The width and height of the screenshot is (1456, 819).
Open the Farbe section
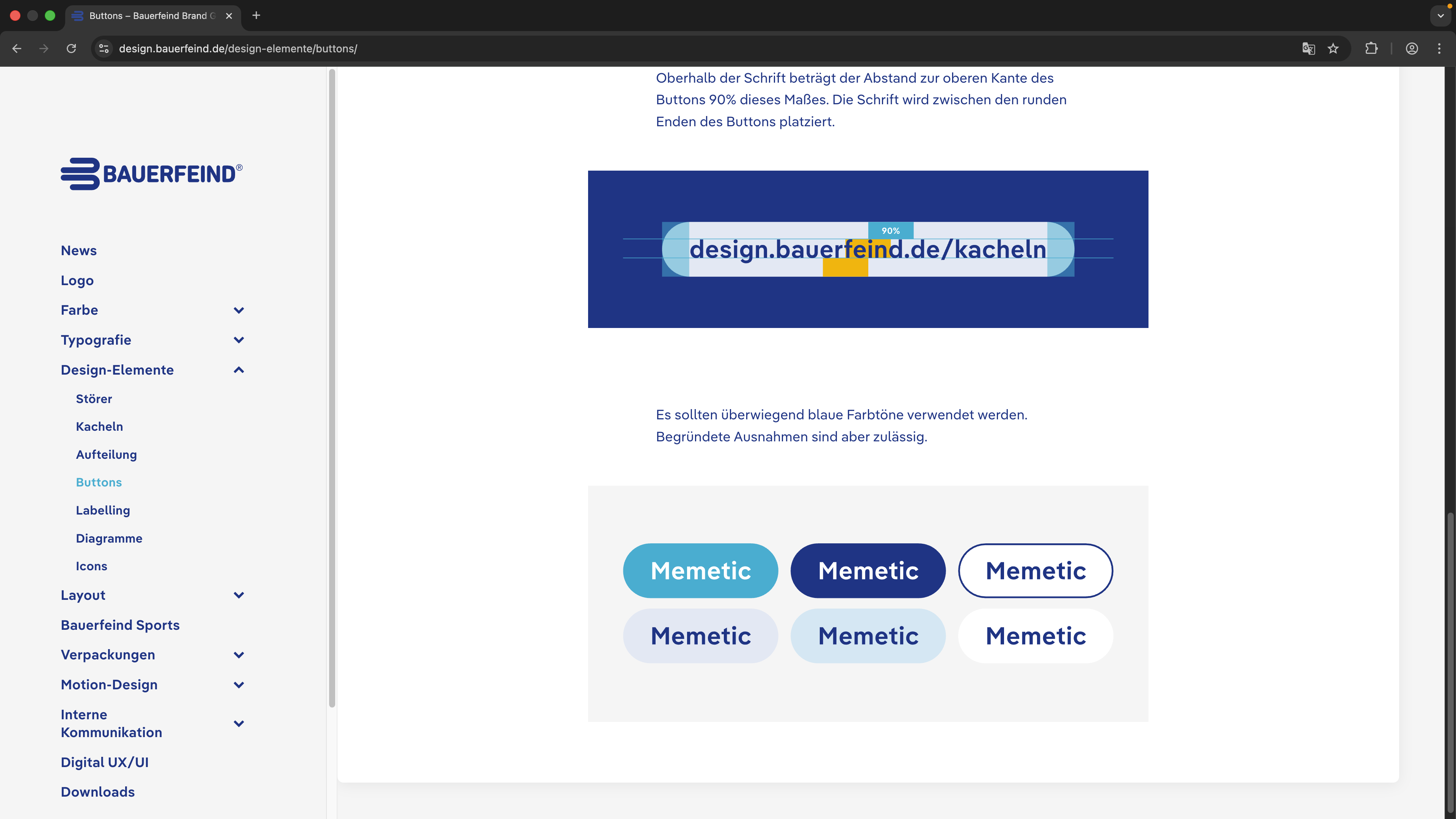(80, 310)
